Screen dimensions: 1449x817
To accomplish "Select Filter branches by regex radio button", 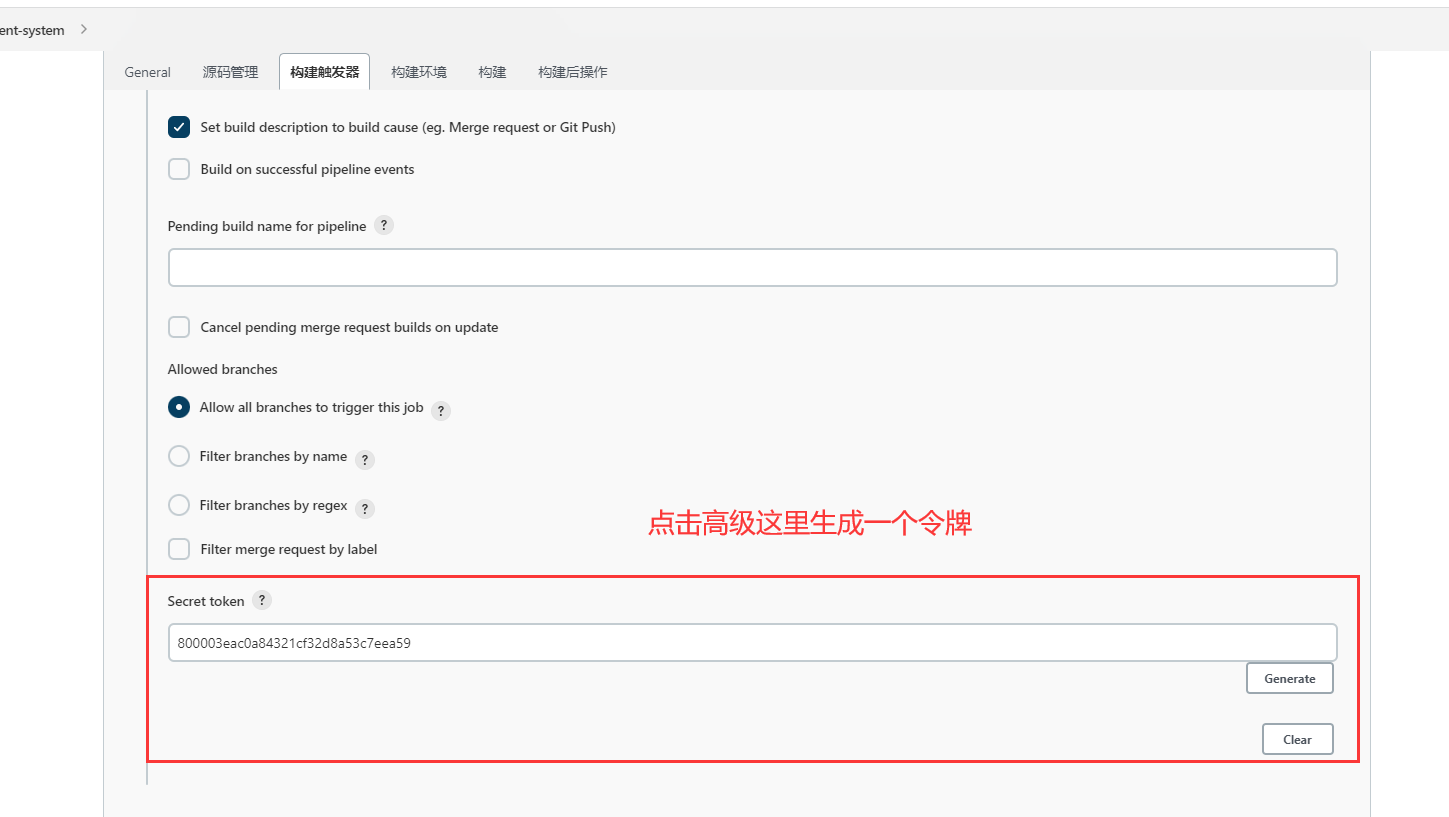I will pos(179,505).
